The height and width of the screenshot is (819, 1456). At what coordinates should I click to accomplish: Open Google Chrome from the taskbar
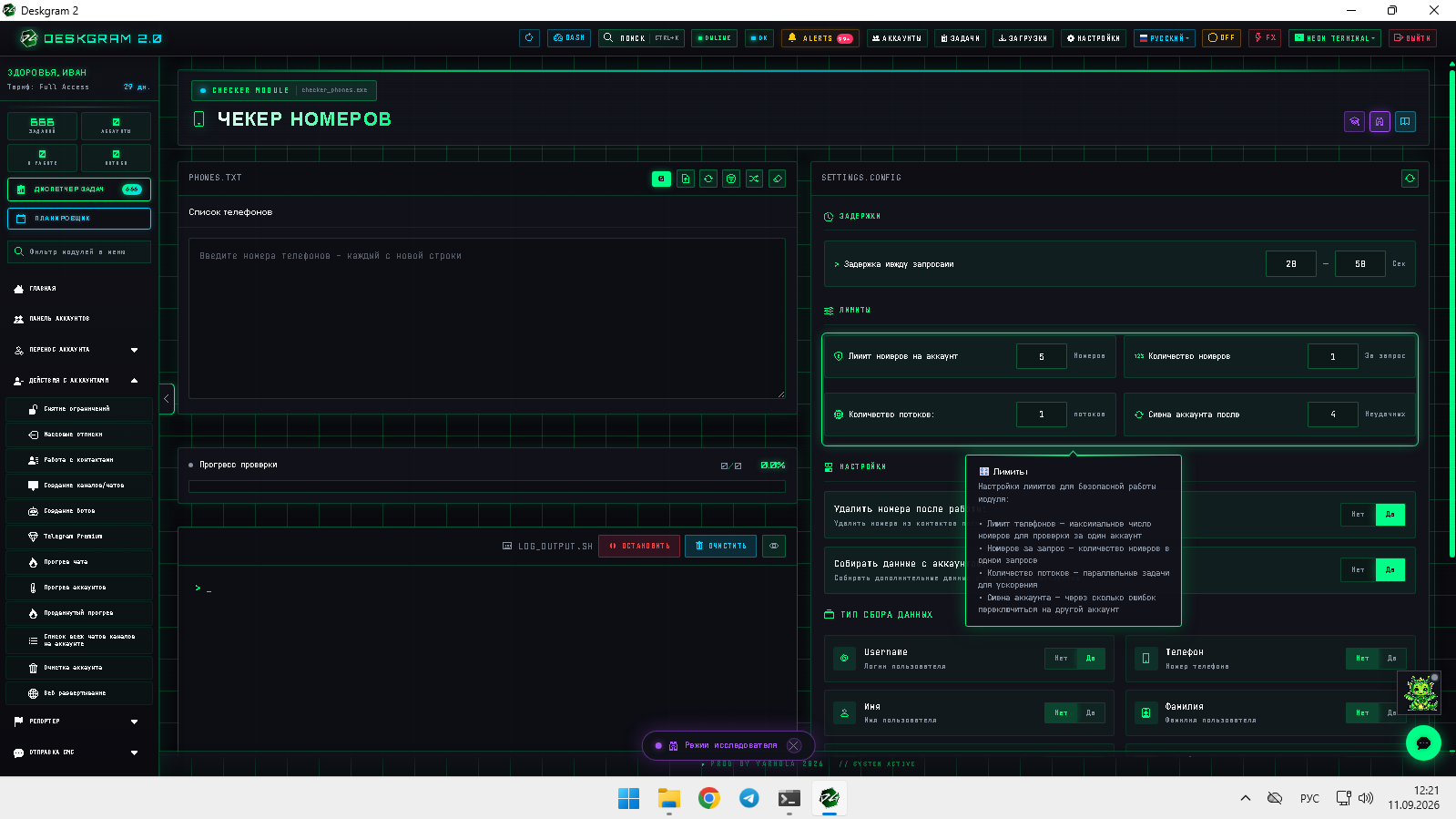pos(708,798)
